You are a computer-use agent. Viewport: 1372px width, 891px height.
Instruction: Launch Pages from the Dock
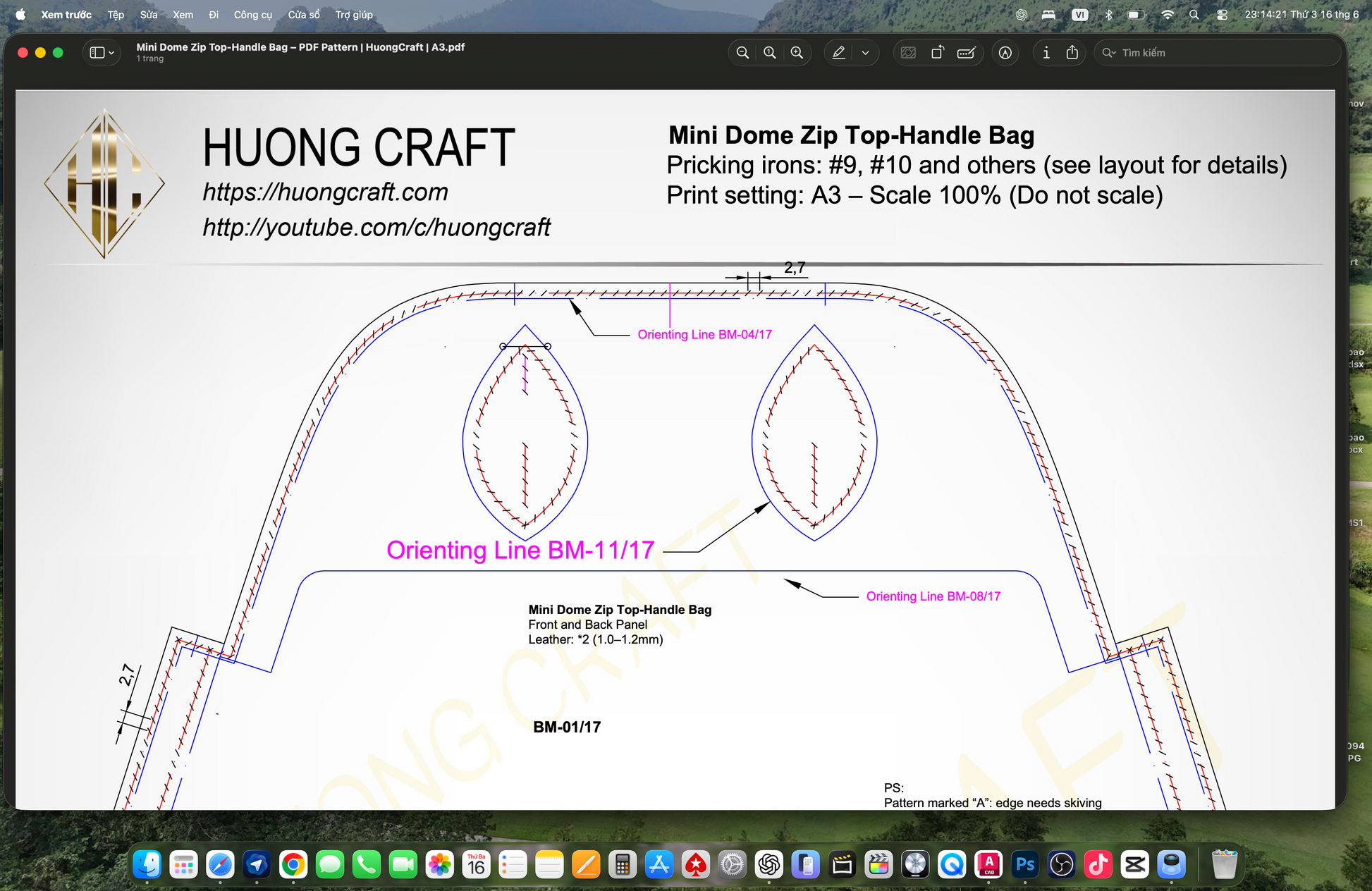coord(586,864)
